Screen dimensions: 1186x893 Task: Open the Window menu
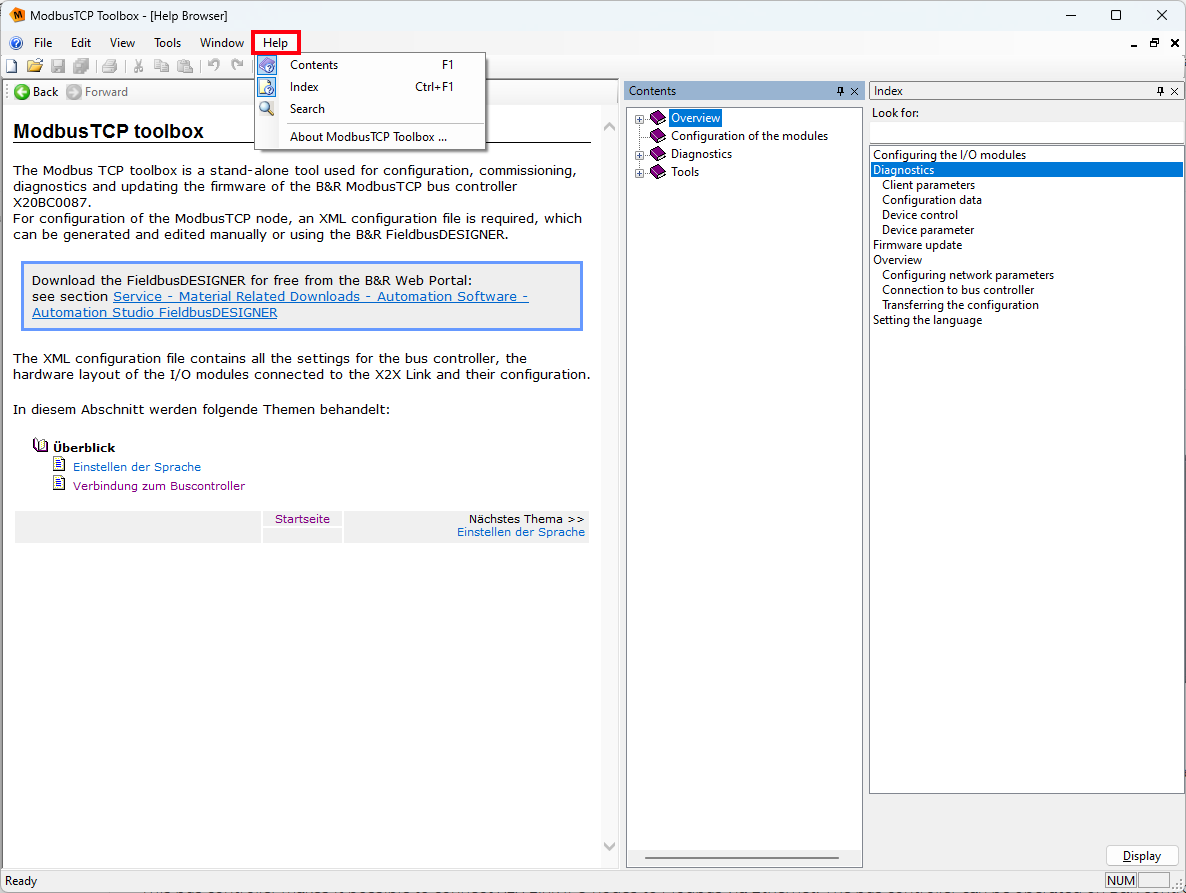coord(222,43)
